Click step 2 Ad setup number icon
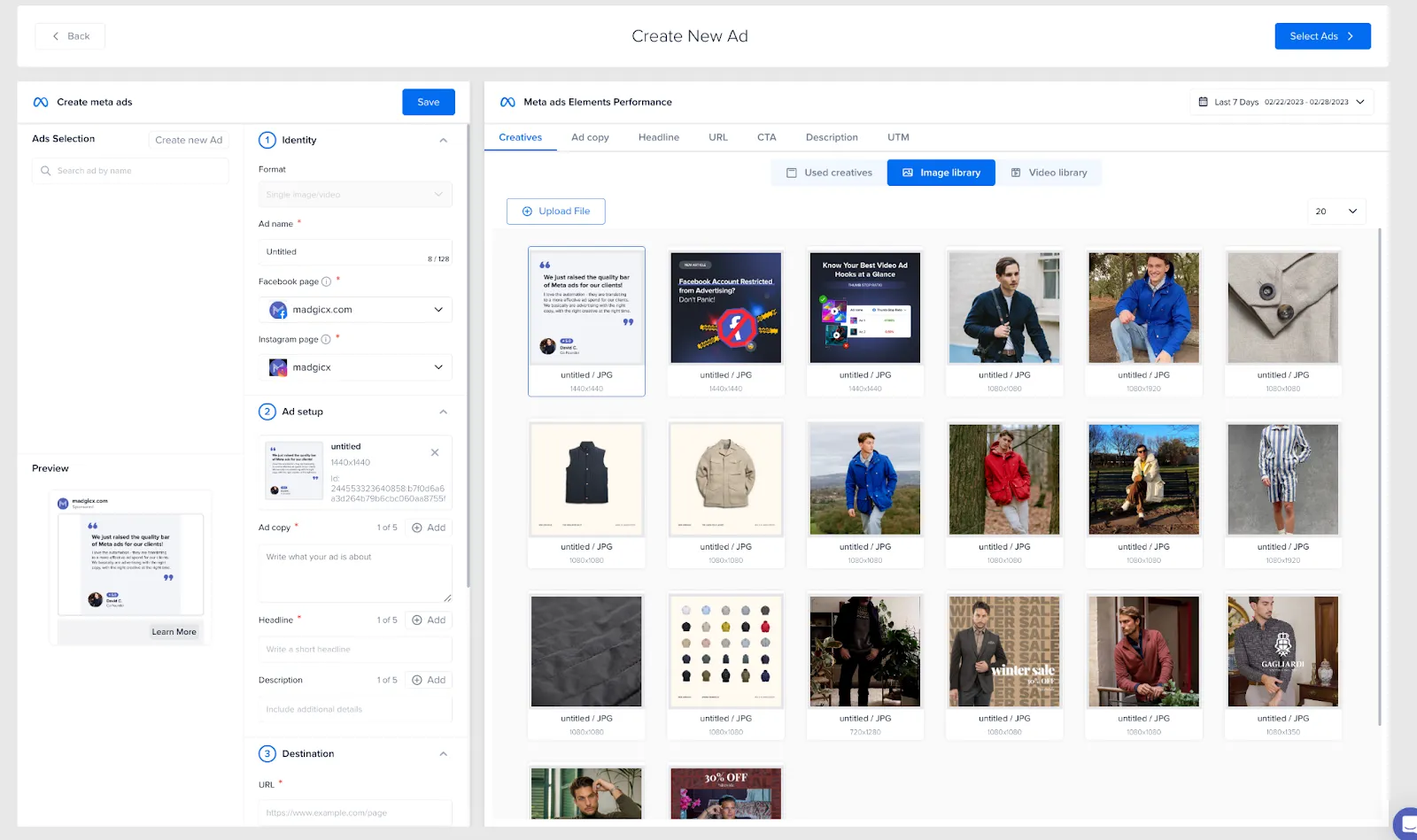Image resolution: width=1417 pixels, height=840 pixels. (267, 412)
